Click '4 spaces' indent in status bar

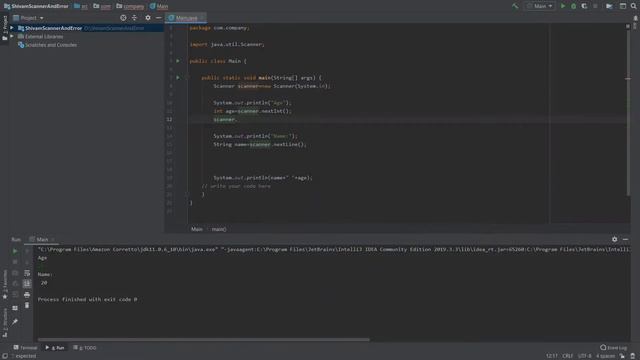pos(605,356)
